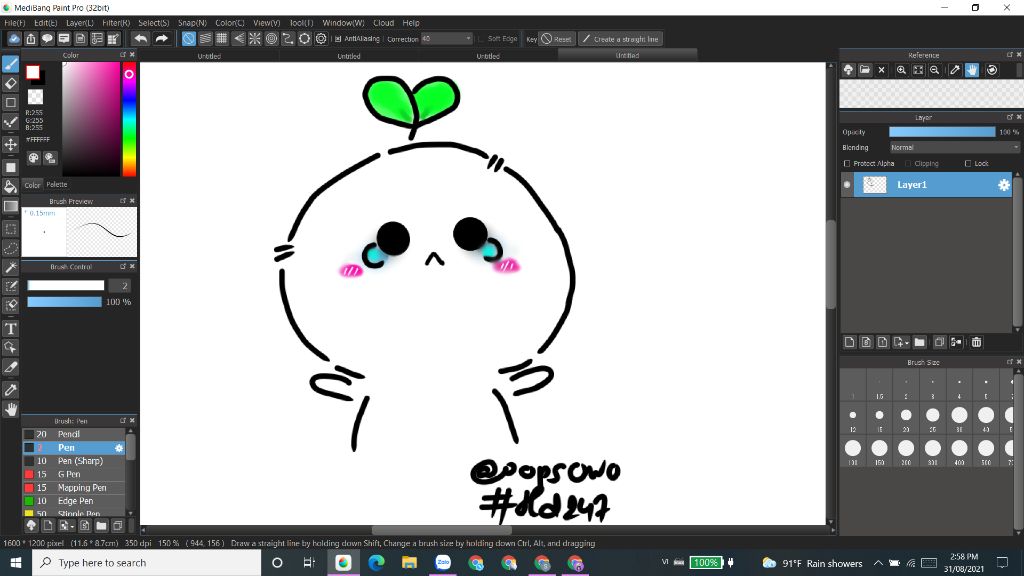
Task: Toggle the AntiAliasing checkbox
Action: [338, 39]
